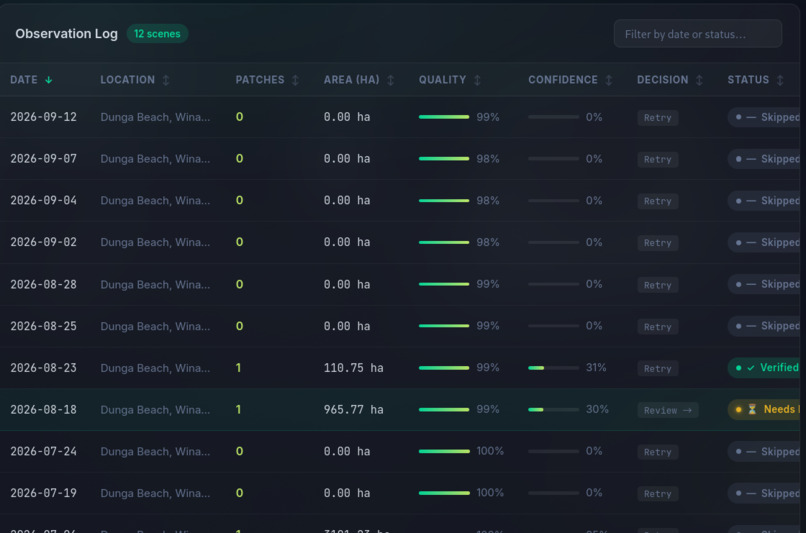Viewport: 806px width, 533px height.
Task: Select the date cell 2026-08-25
Action: pos(44,326)
